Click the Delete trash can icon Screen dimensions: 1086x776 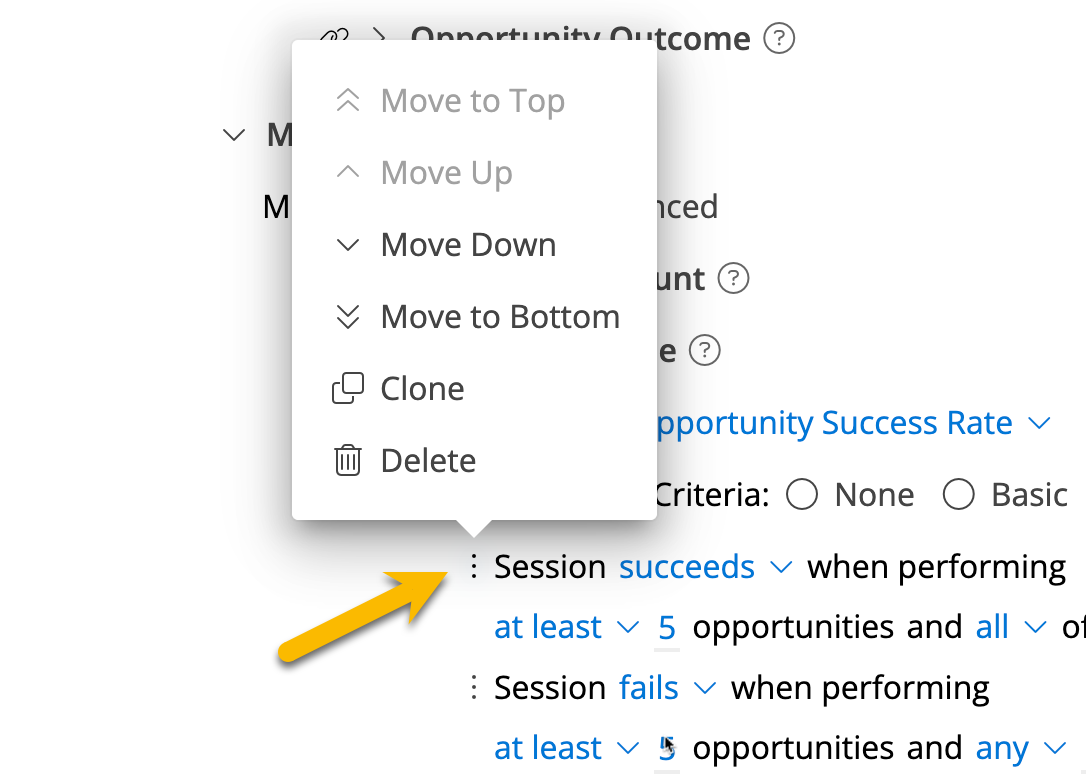[x=348, y=460]
